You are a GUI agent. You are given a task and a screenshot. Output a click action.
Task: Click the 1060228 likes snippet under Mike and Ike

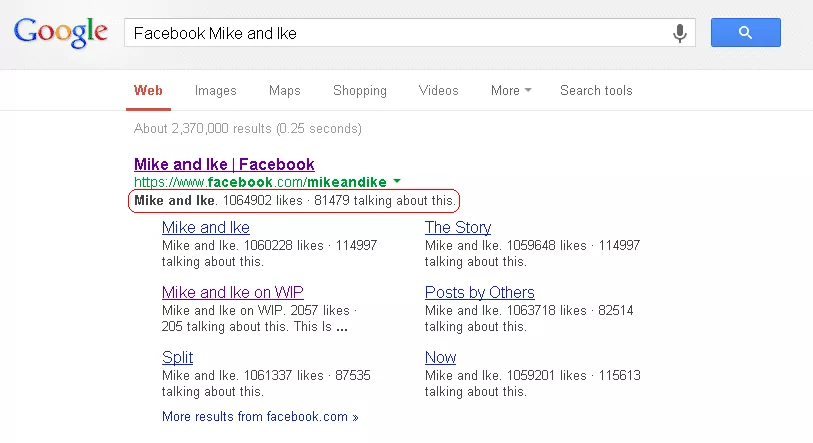[x=270, y=253]
